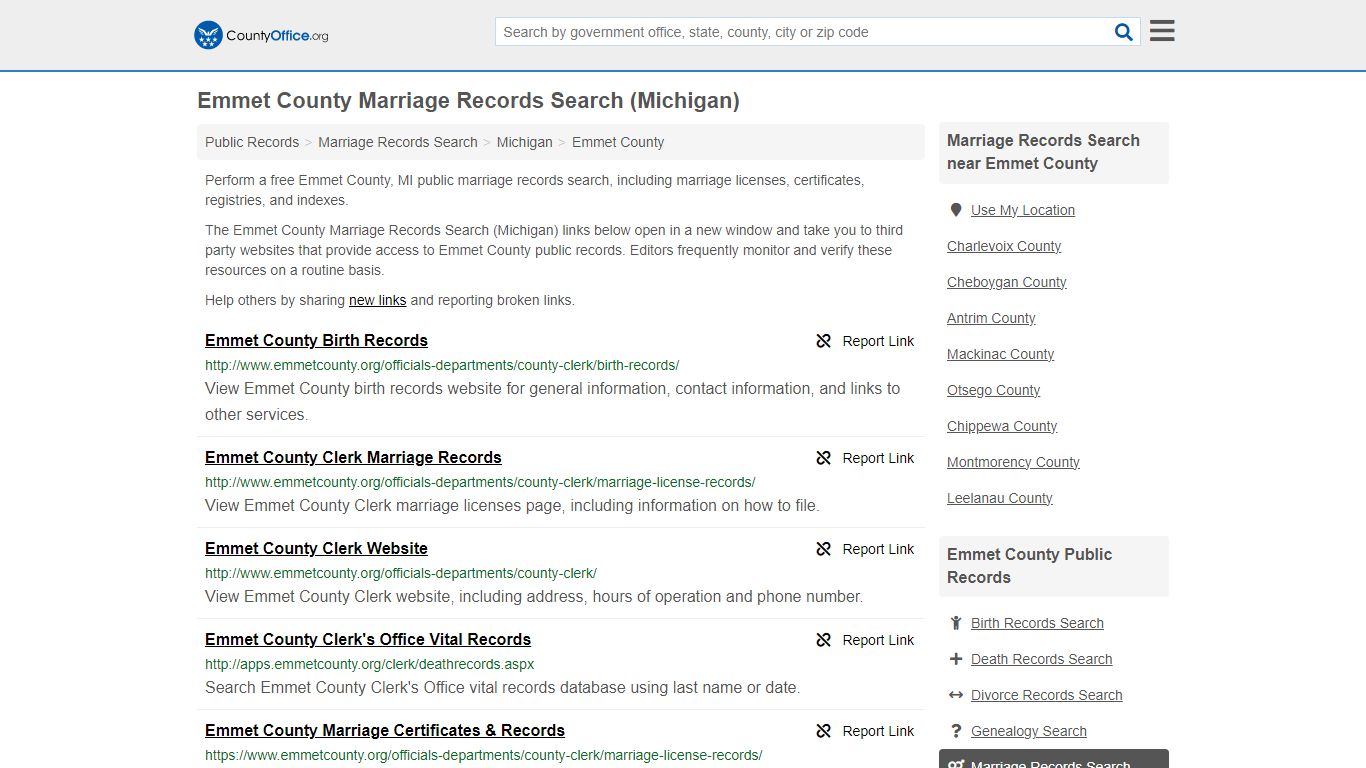Click the https marriage-license-records URL
The height and width of the screenshot is (768, 1366).
[x=484, y=755]
